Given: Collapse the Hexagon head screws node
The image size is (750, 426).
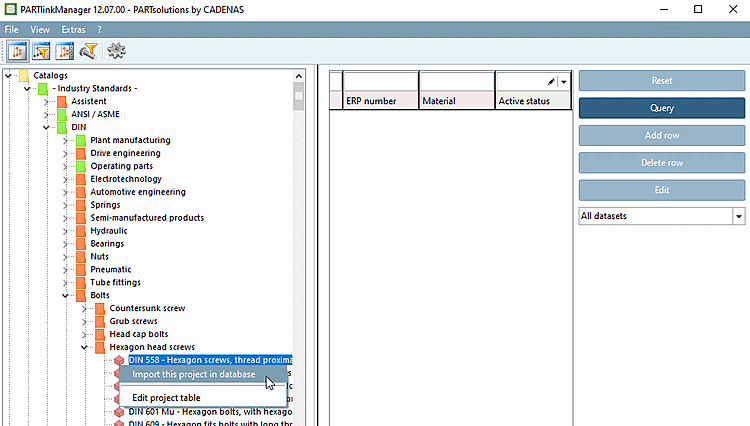Looking at the screenshot, I should pyautogui.click(x=84, y=347).
